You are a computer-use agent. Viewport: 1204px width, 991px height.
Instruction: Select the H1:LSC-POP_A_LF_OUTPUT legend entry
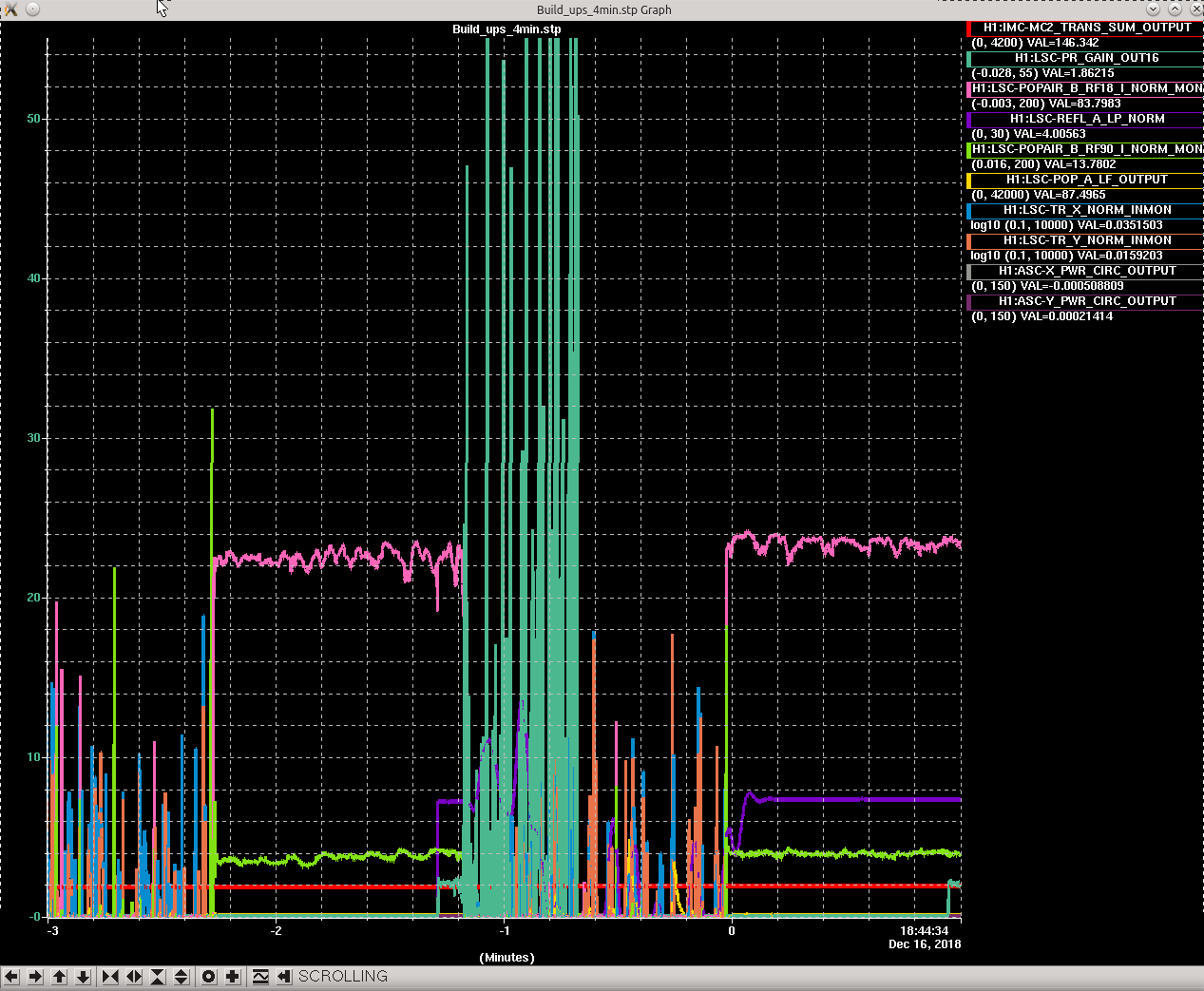1085,180
